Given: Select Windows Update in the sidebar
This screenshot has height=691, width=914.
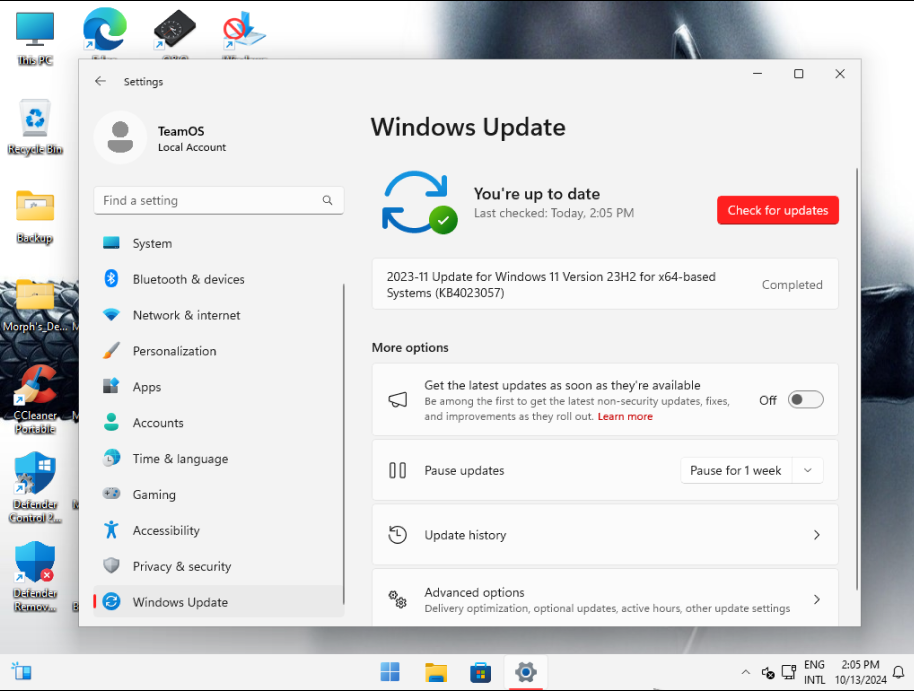Looking at the screenshot, I should click(x=219, y=602).
